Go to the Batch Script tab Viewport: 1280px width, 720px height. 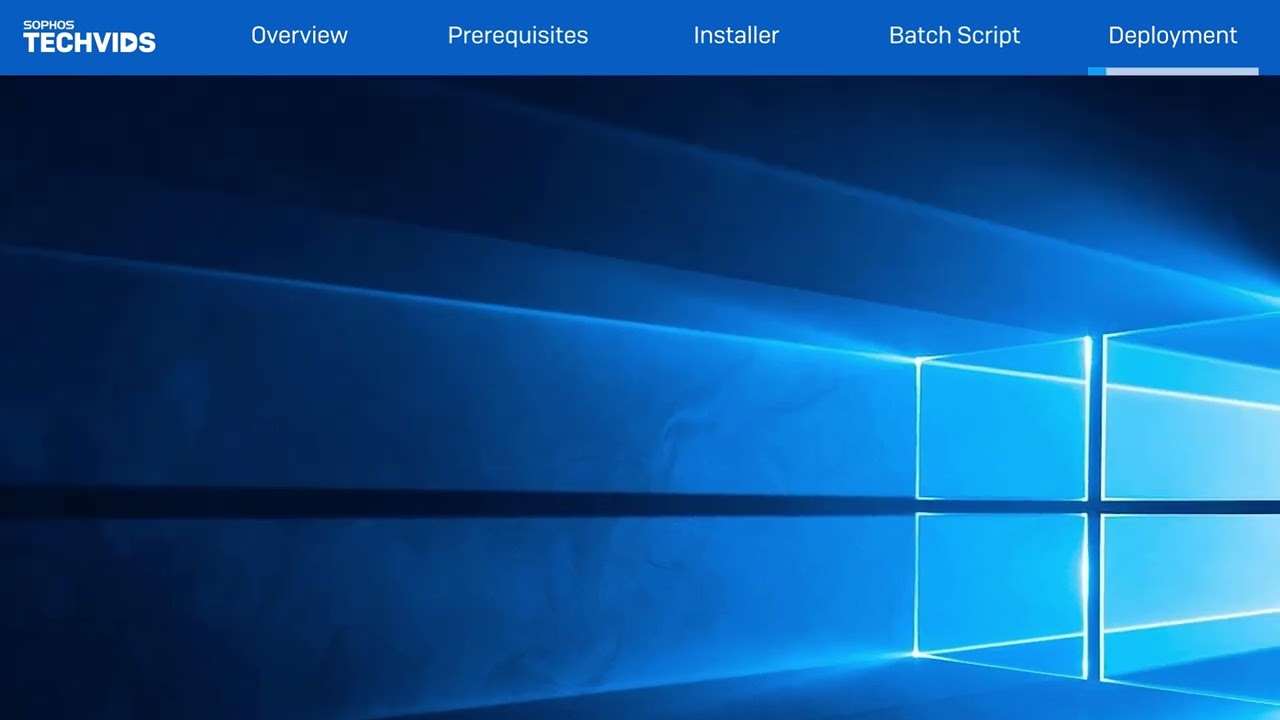tap(954, 36)
